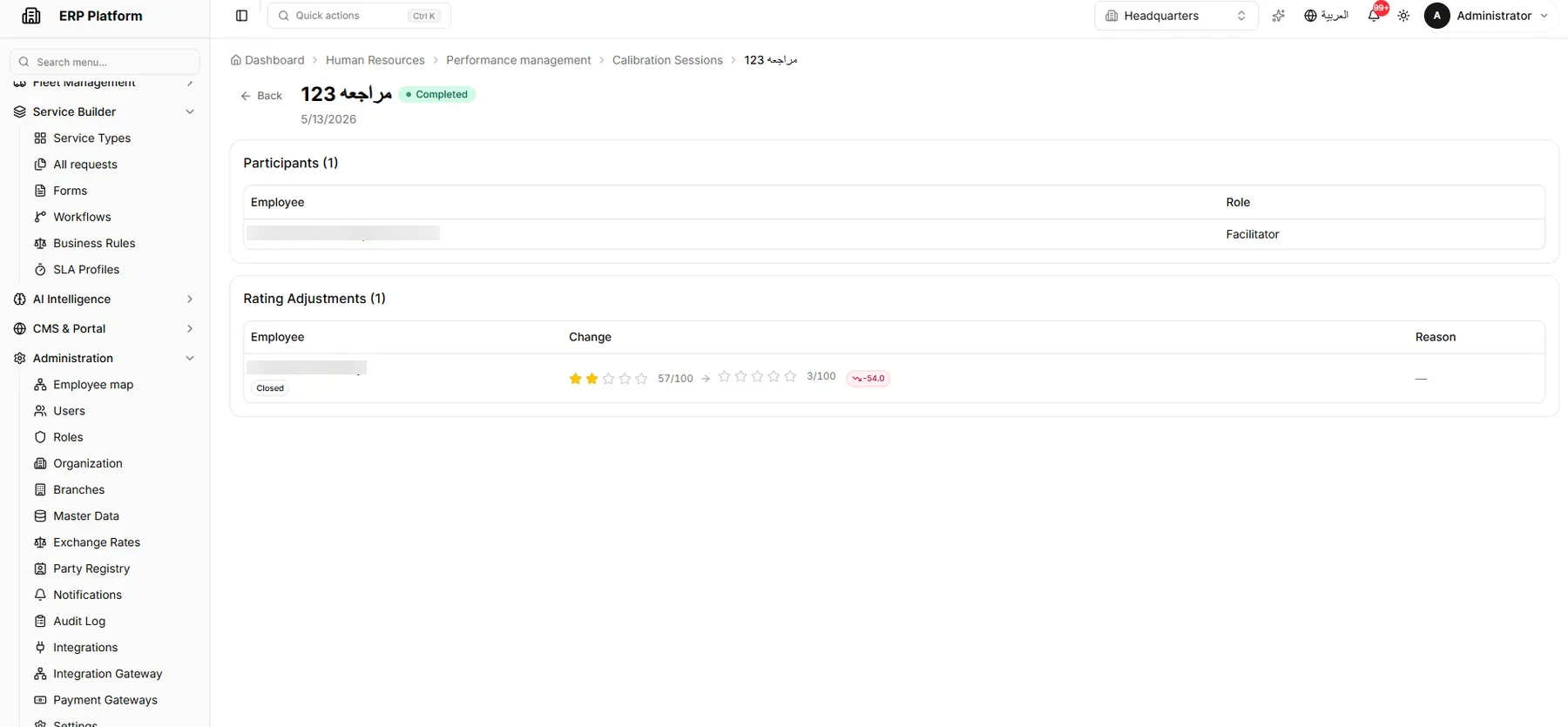Navigate to Dashboard breadcrumb
The height and width of the screenshot is (727, 1568).
(x=267, y=60)
